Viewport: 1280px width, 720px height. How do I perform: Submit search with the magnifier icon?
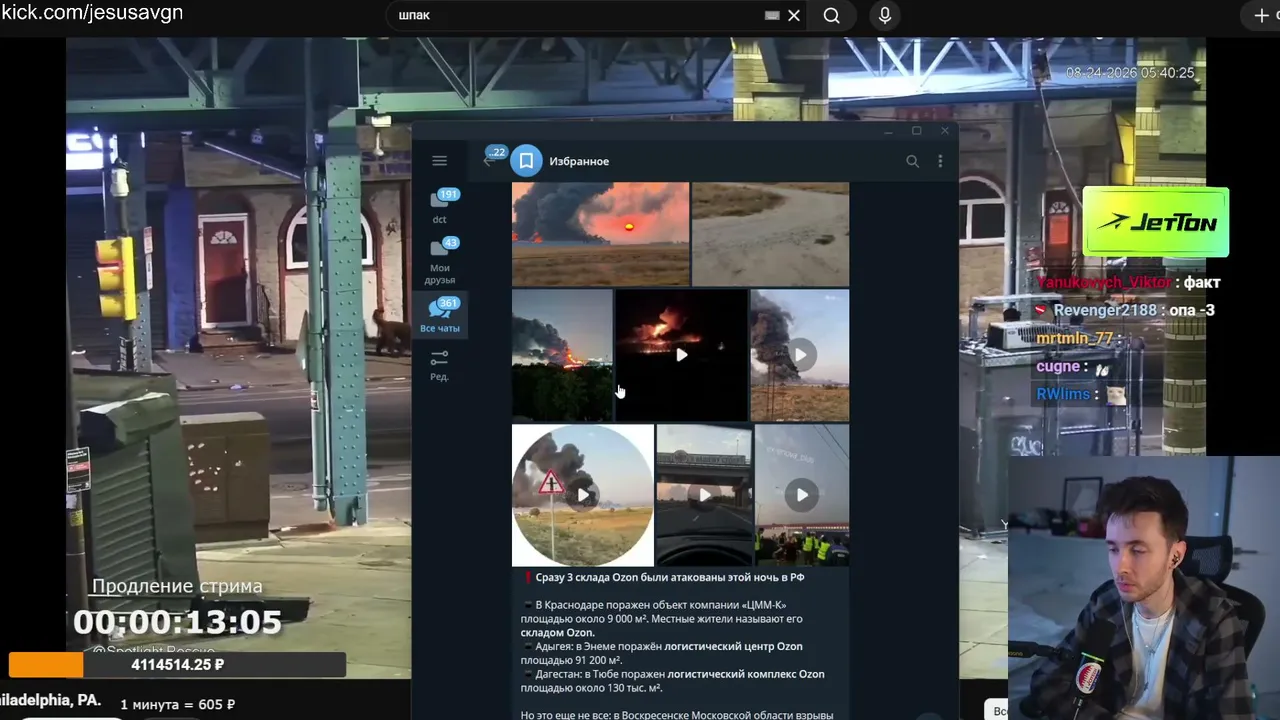[831, 16]
